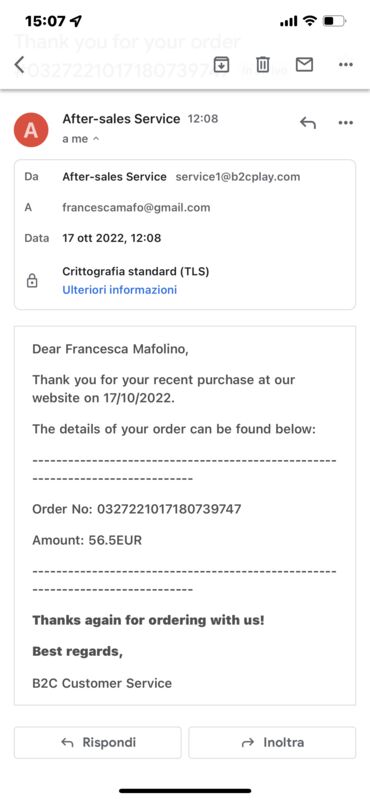
Task: Tap the reply arrow beside the sender name
Action: pyautogui.click(x=307, y=123)
